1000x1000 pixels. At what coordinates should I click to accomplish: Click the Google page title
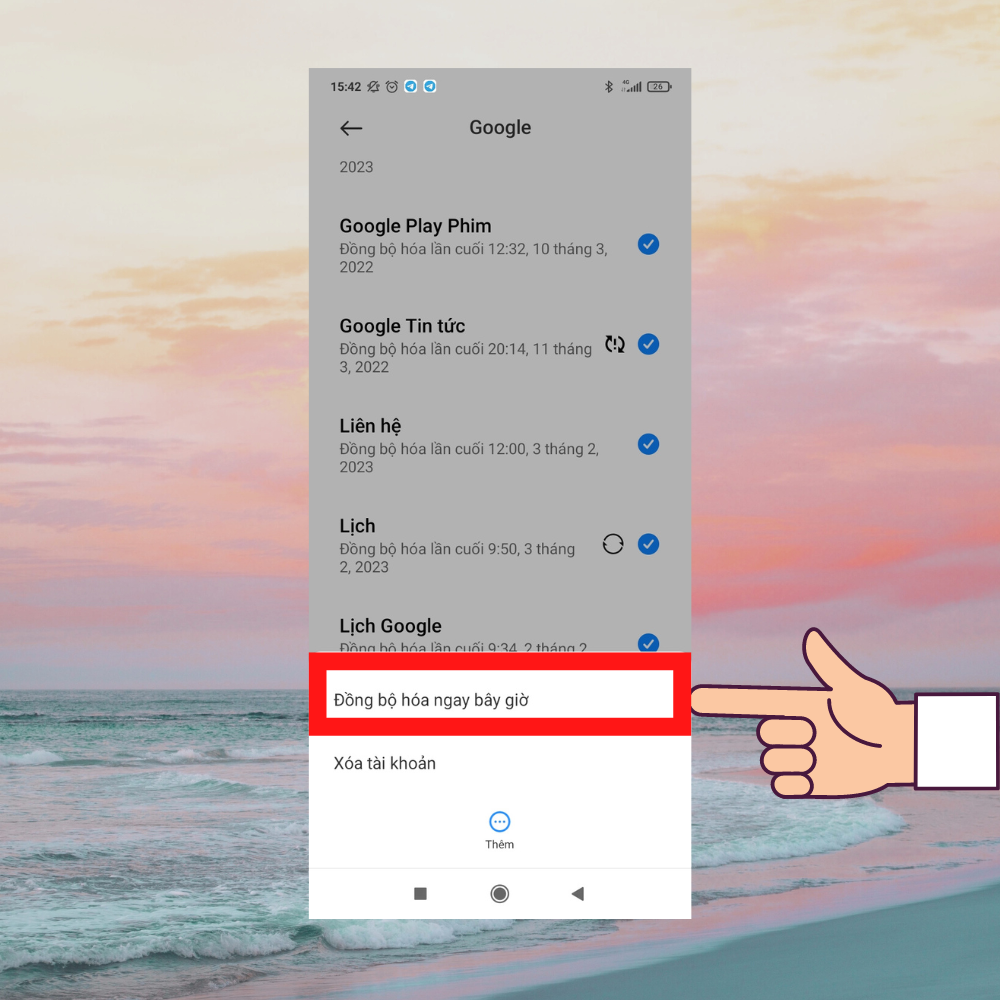[500, 128]
